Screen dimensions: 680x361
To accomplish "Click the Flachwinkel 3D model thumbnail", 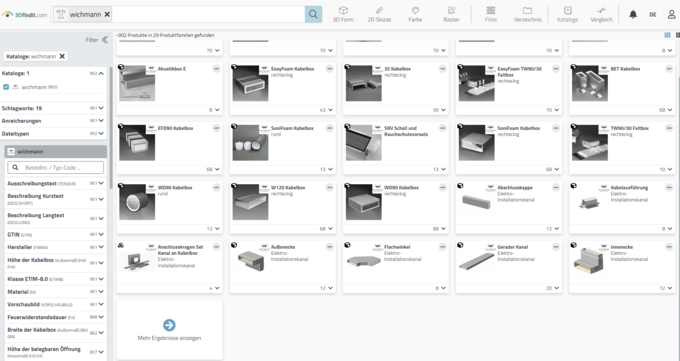I will [x=363, y=262].
